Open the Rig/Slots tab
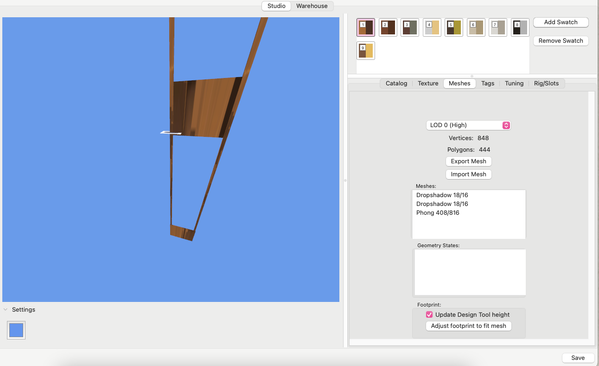The width and height of the screenshot is (599, 366). point(546,83)
